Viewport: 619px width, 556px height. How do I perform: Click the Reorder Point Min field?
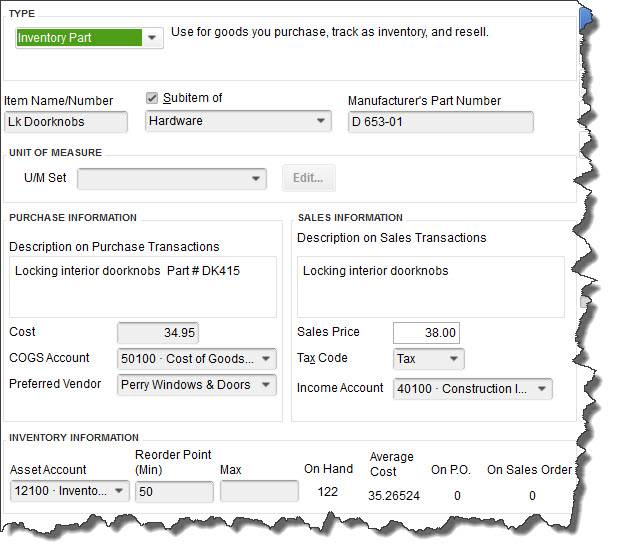click(174, 492)
